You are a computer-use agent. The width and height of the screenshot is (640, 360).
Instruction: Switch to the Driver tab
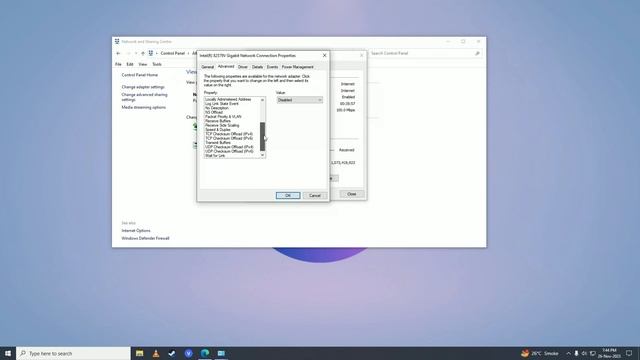pyautogui.click(x=243, y=67)
